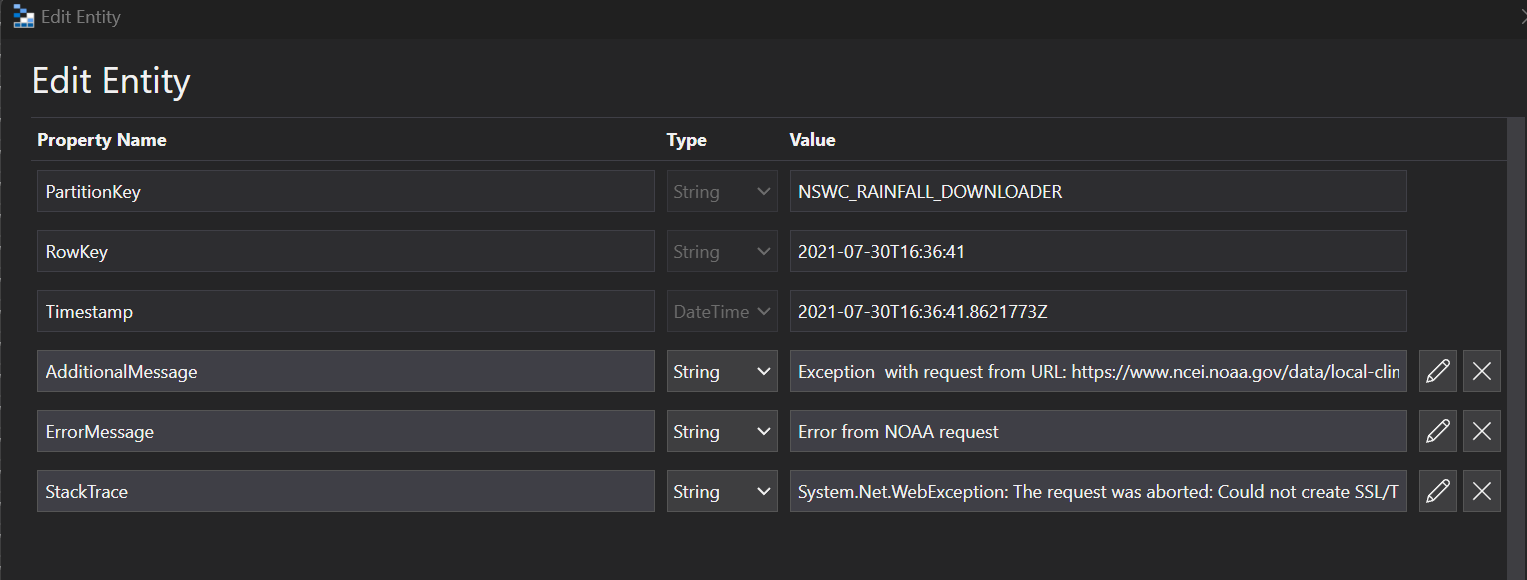Image resolution: width=1527 pixels, height=580 pixels.
Task: Click the vertical scrollbar of the property list
Action: [x=1516, y=348]
